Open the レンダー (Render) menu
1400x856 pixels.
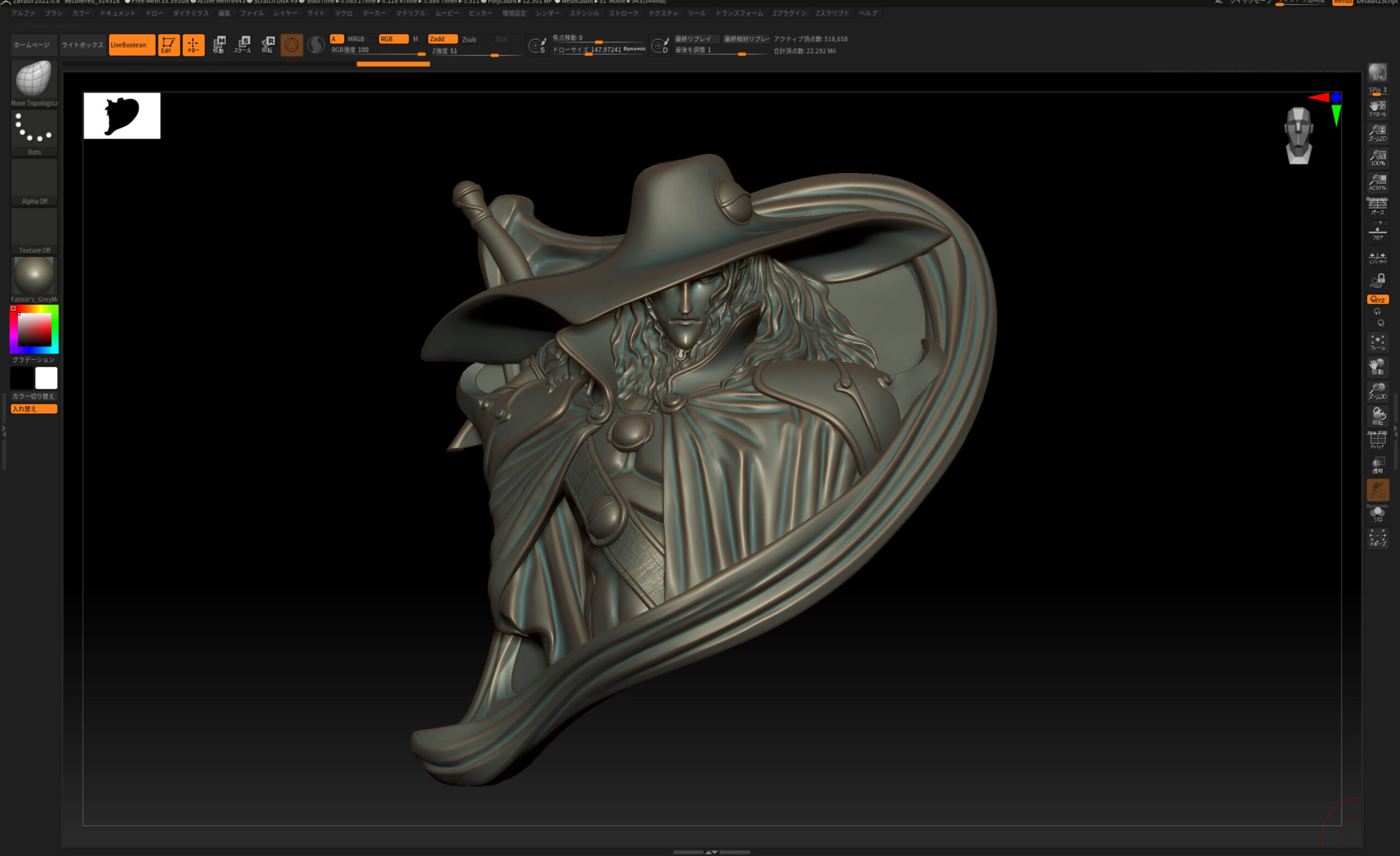547,13
